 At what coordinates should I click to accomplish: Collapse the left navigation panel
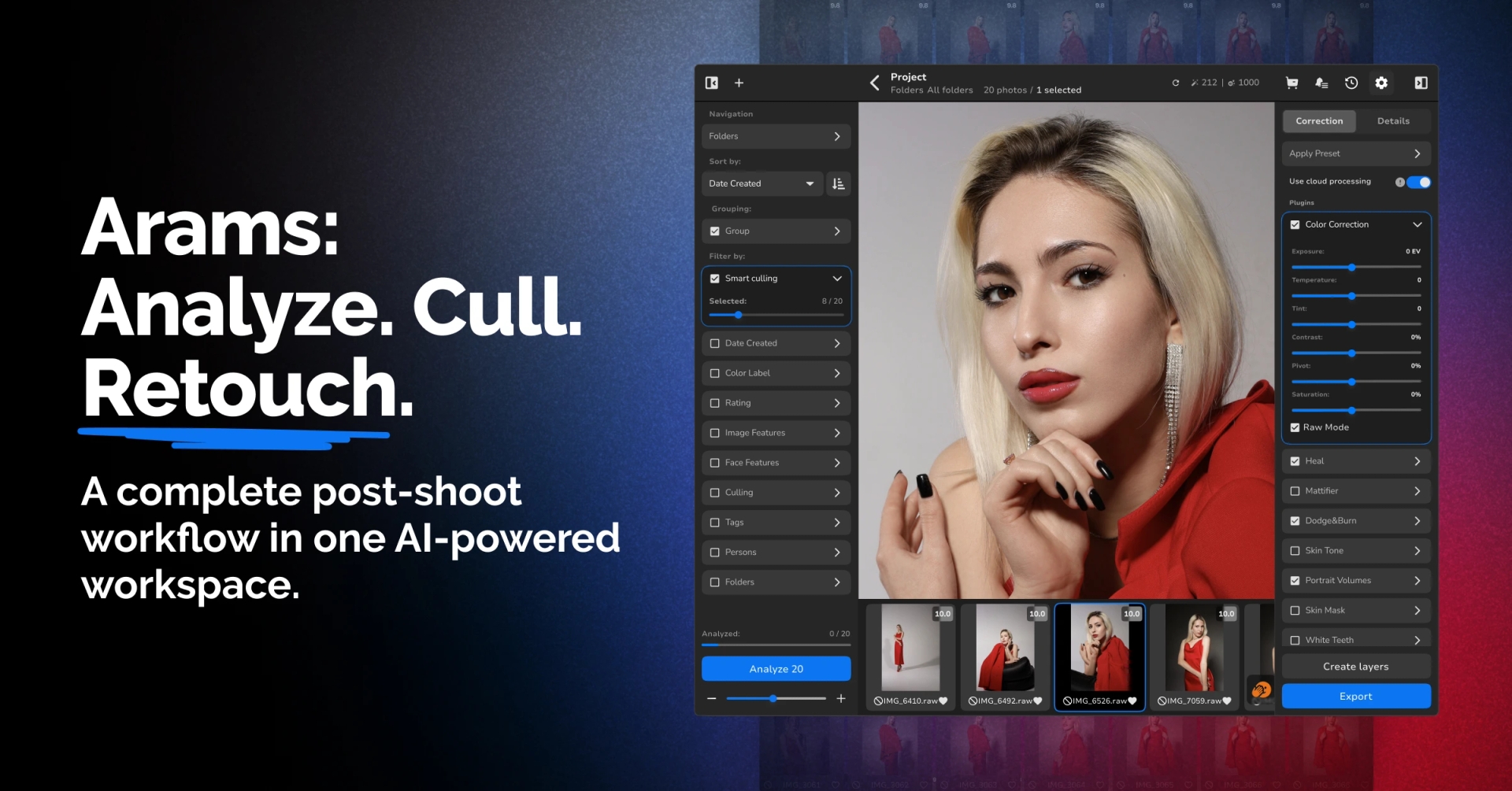(712, 83)
